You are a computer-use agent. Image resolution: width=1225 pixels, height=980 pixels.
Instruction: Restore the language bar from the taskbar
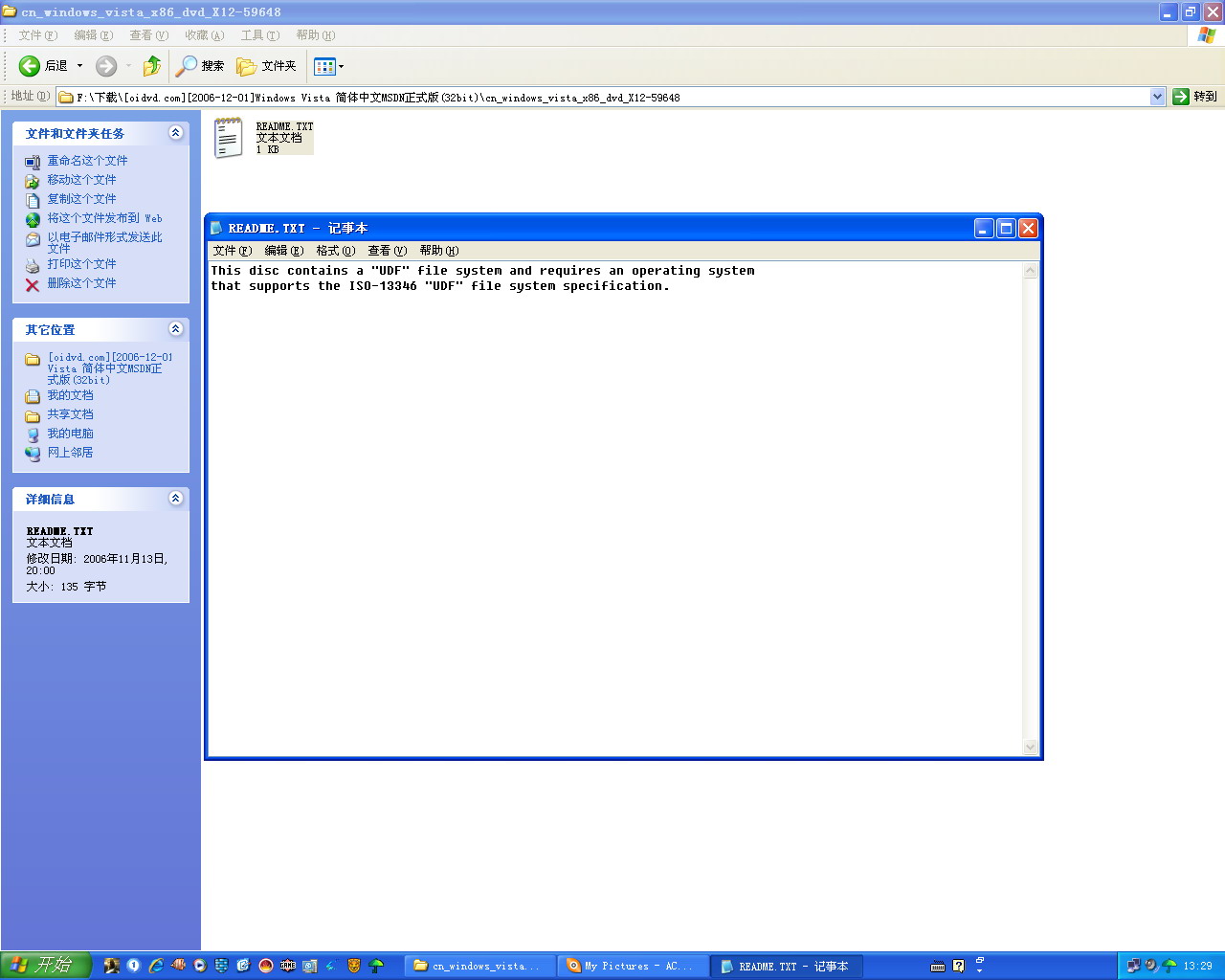click(979, 960)
